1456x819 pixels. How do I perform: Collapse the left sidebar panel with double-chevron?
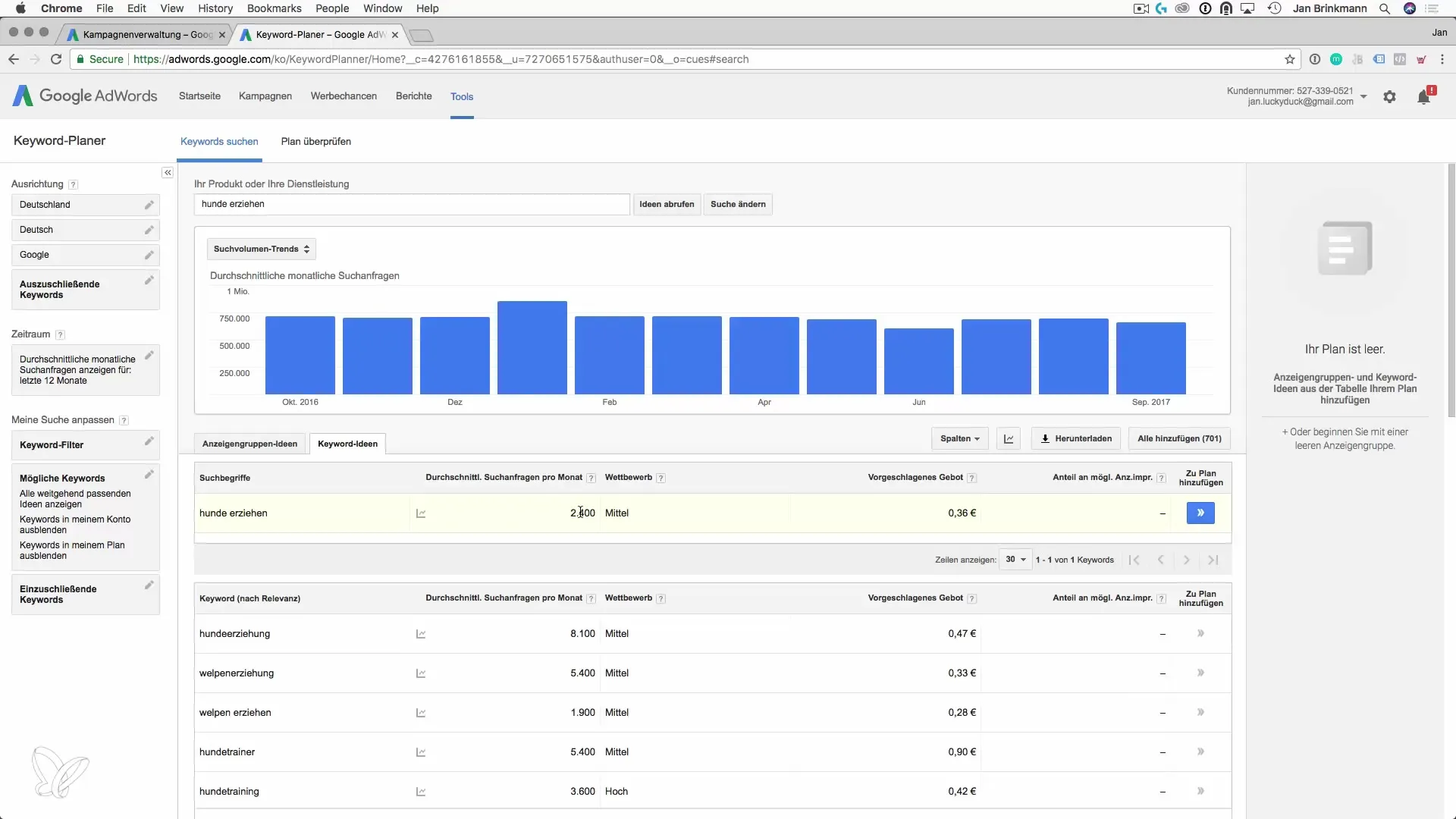(168, 173)
